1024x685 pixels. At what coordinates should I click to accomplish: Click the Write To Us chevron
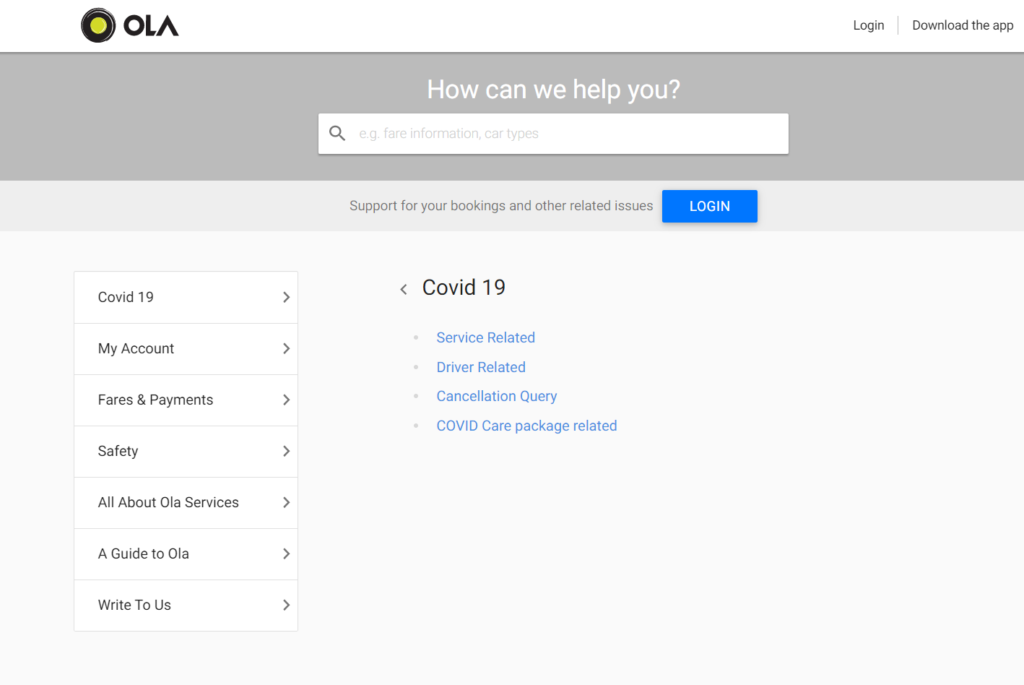[286, 605]
